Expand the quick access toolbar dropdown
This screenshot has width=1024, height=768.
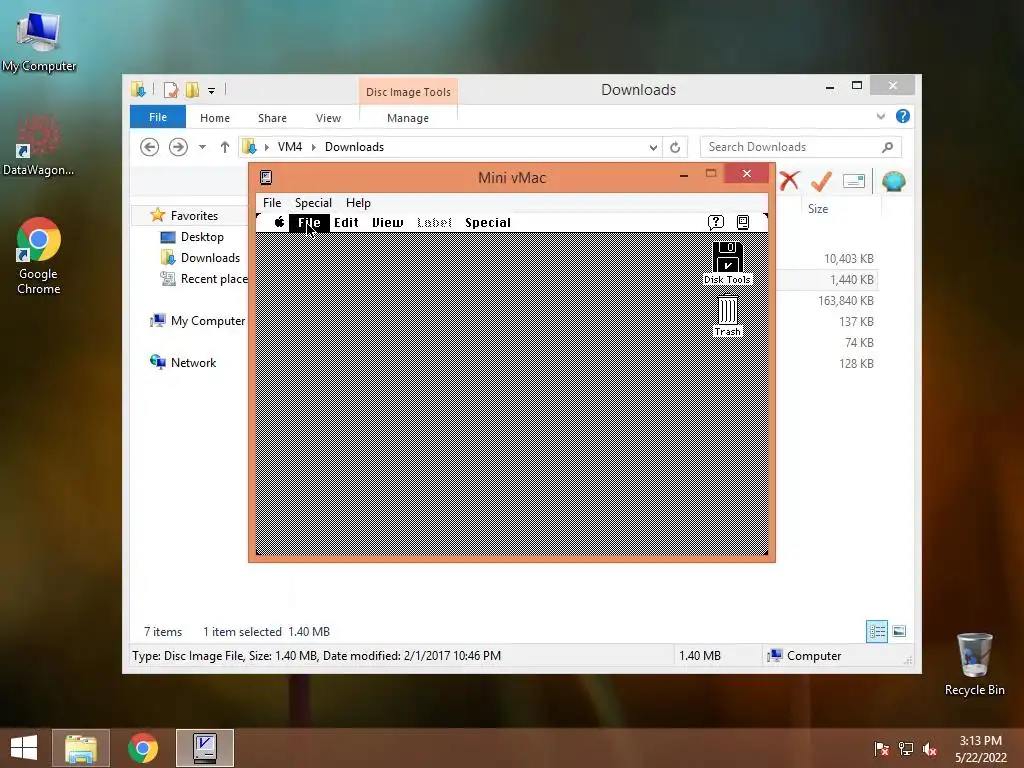coord(212,91)
